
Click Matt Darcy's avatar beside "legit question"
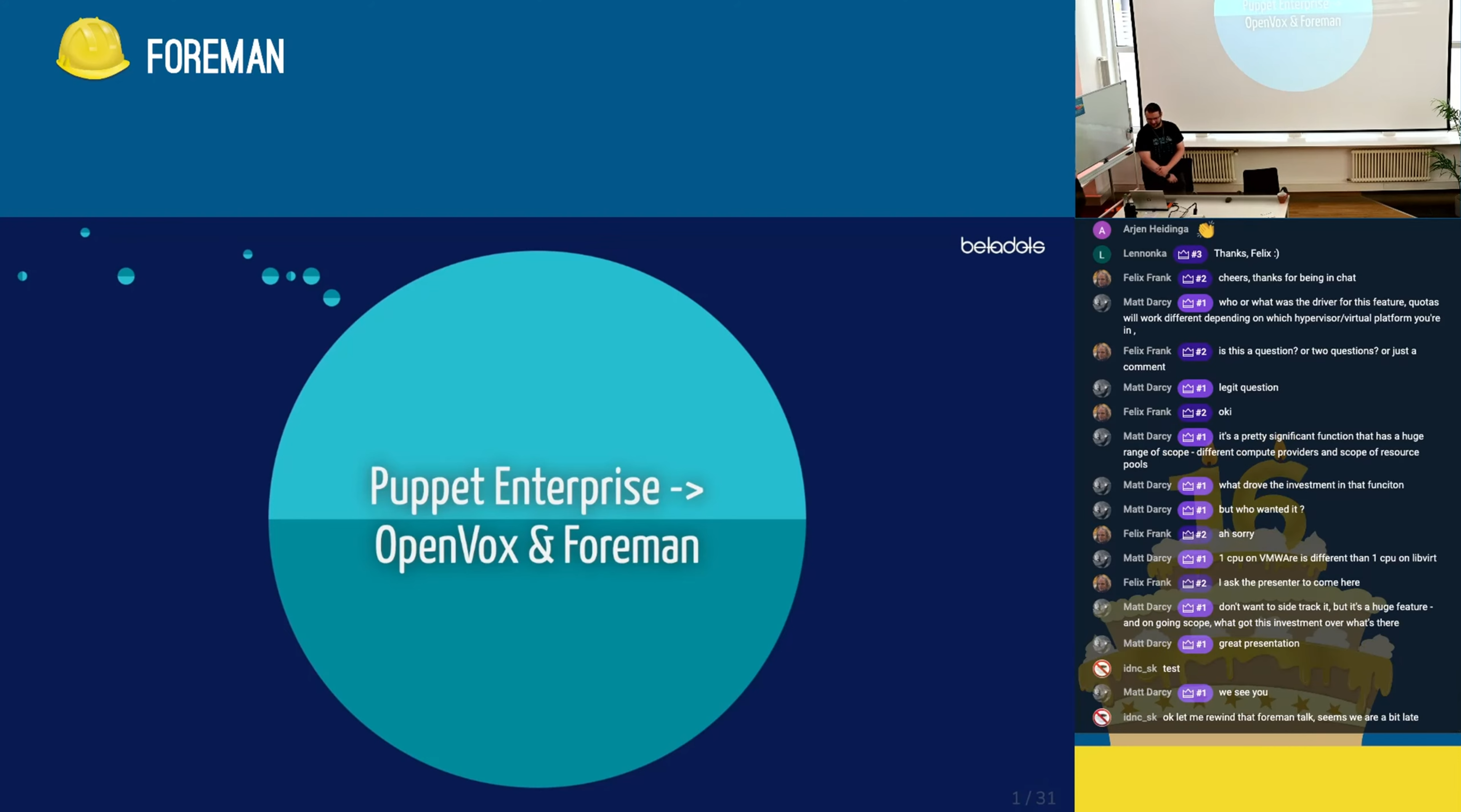coord(1101,388)
